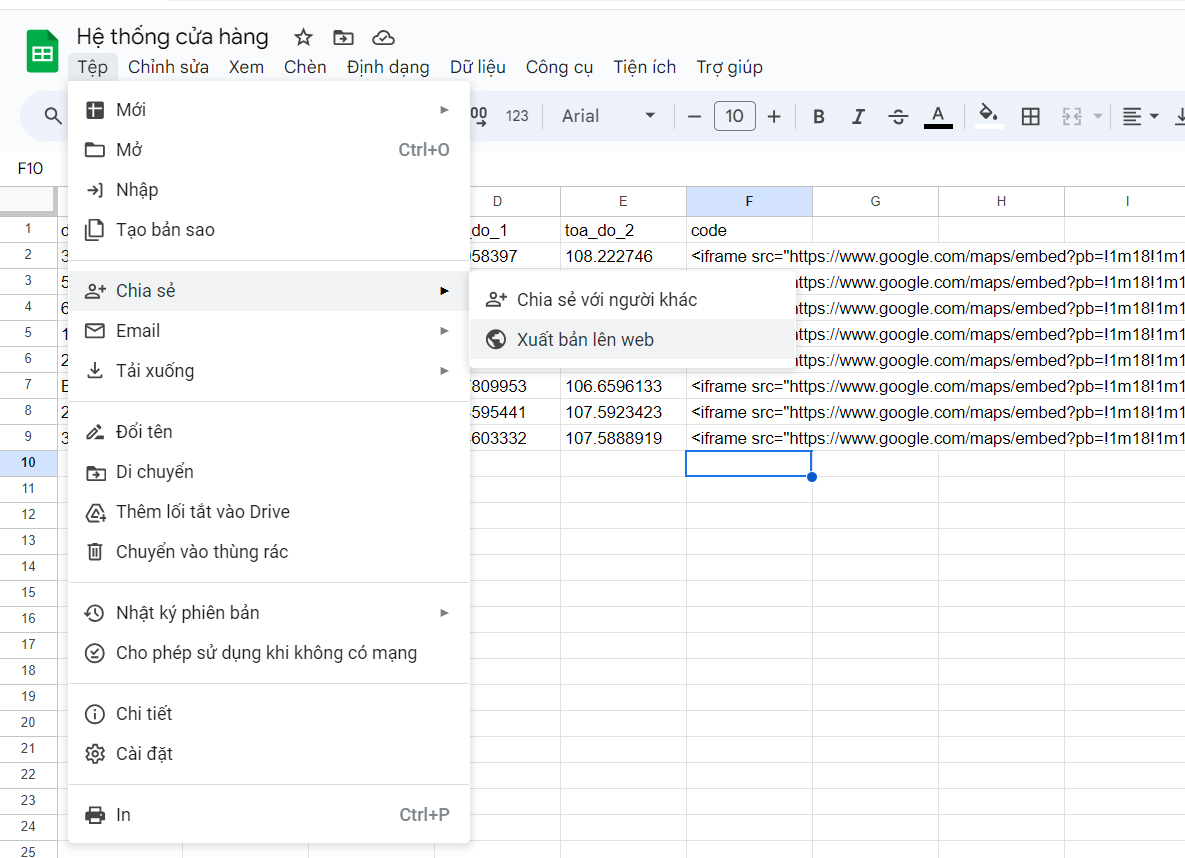Apply strikethrough formatting
The height and width of the screenshot is (858, 1185).
tap(898, 116)
